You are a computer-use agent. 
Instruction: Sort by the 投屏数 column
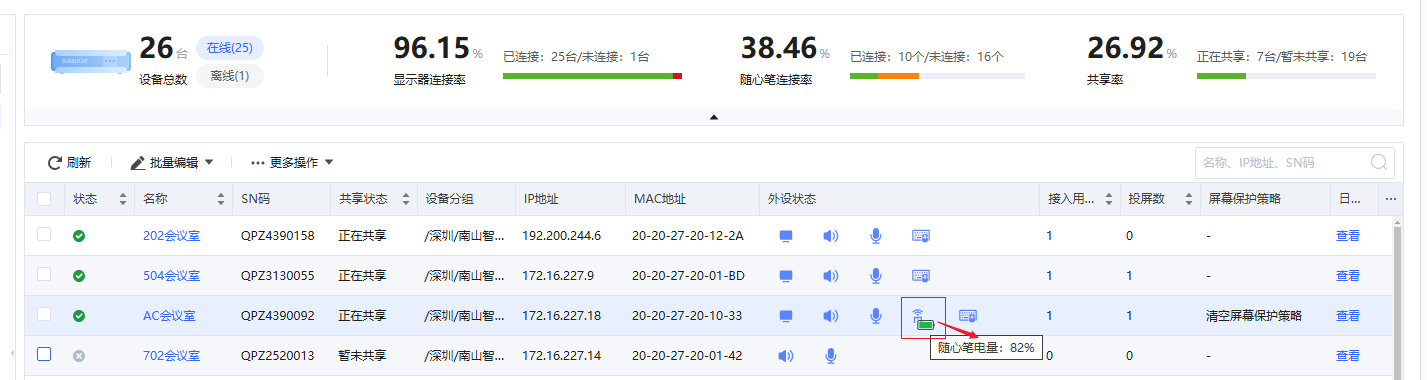click(x=1189, y=199)
